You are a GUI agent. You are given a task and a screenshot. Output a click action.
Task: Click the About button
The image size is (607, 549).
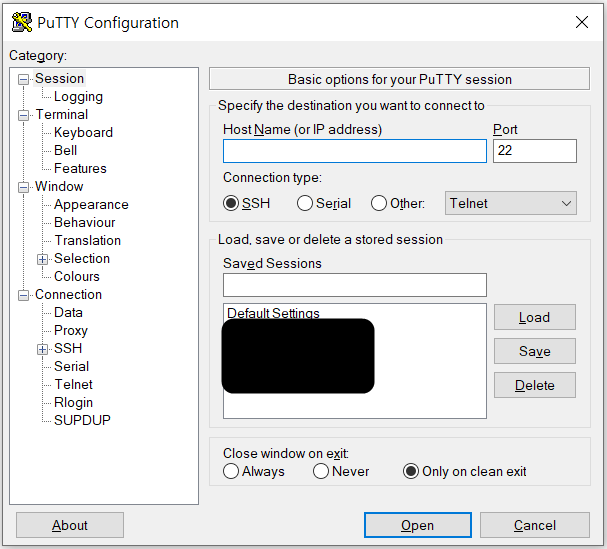(x=70, y=525)
